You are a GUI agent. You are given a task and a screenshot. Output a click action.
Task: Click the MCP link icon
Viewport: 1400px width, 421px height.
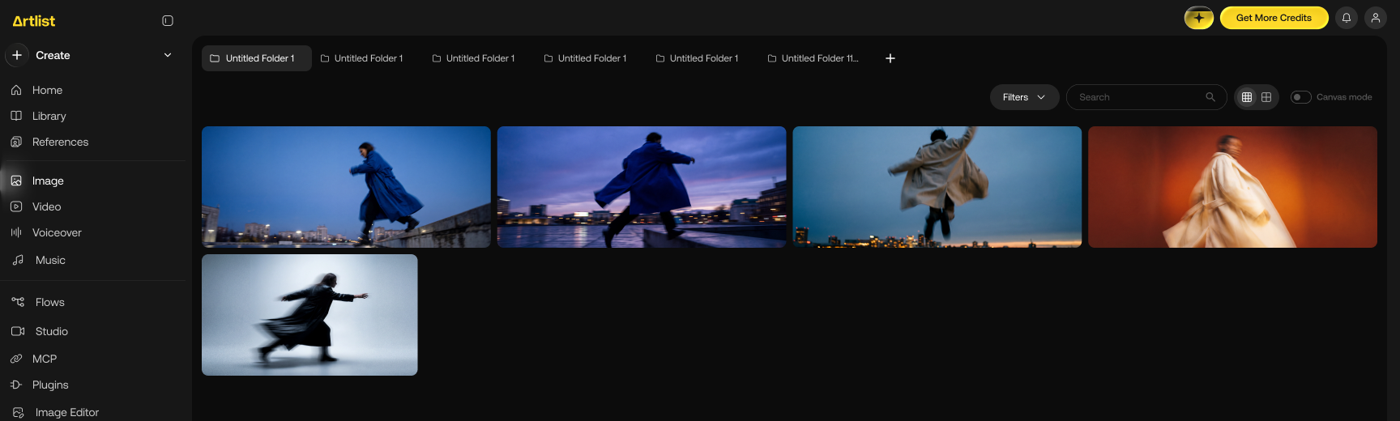click(x=16, y=359)
